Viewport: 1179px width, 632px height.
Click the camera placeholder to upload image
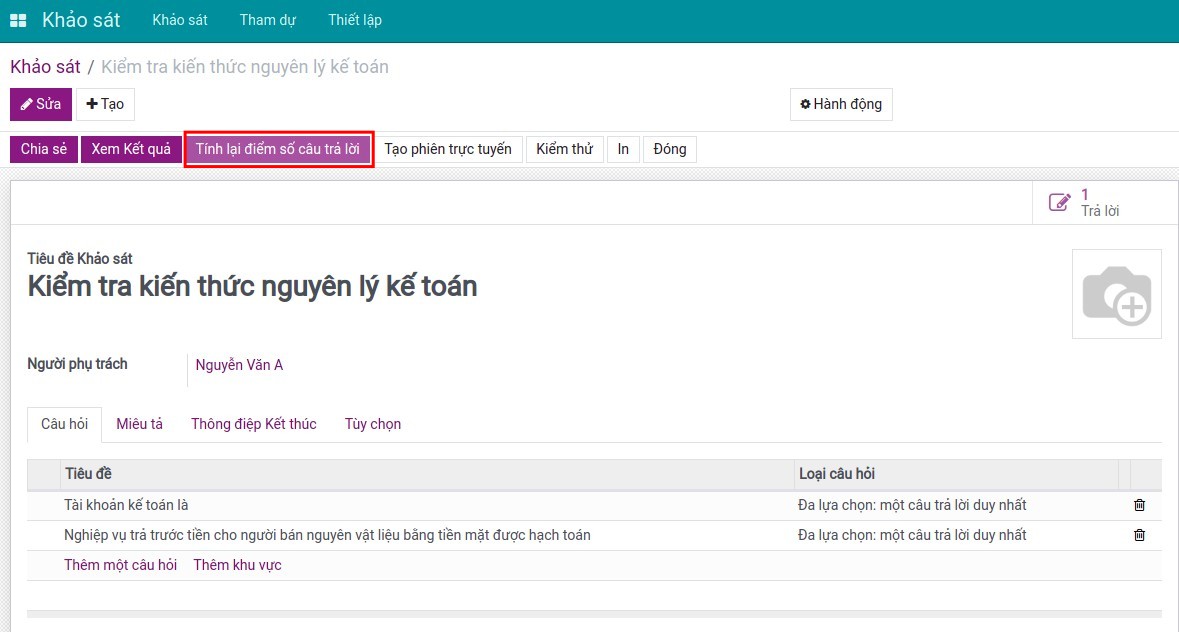coord(1116,294)
